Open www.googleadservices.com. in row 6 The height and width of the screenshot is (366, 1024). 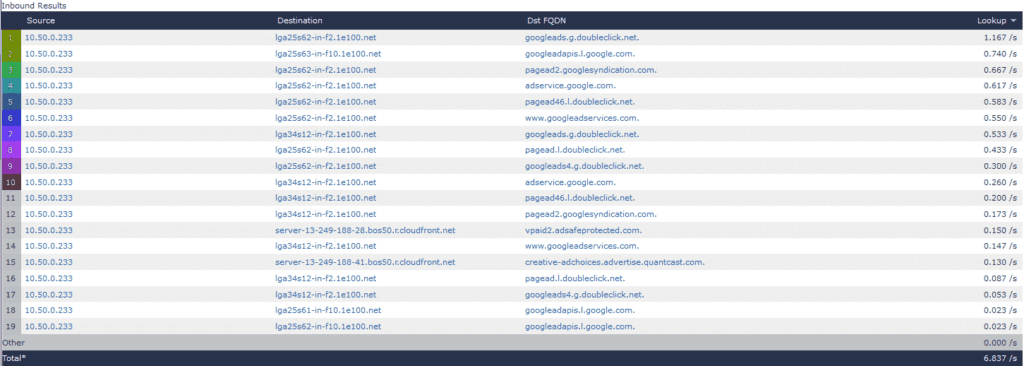[x=582, y=118]
